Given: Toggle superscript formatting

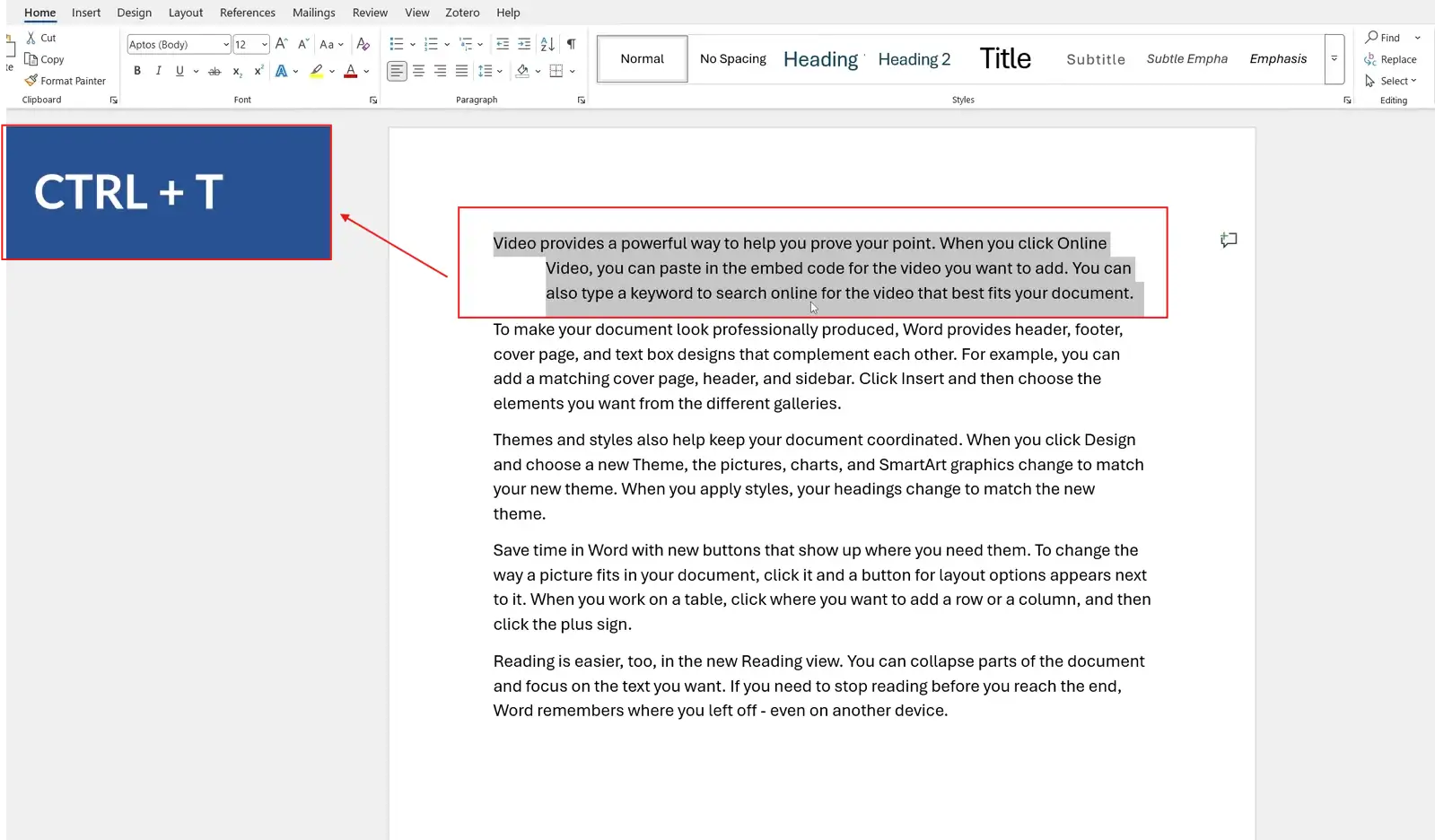Looking at the screenshot, I should pyautogui.click(x=258, y=71).
